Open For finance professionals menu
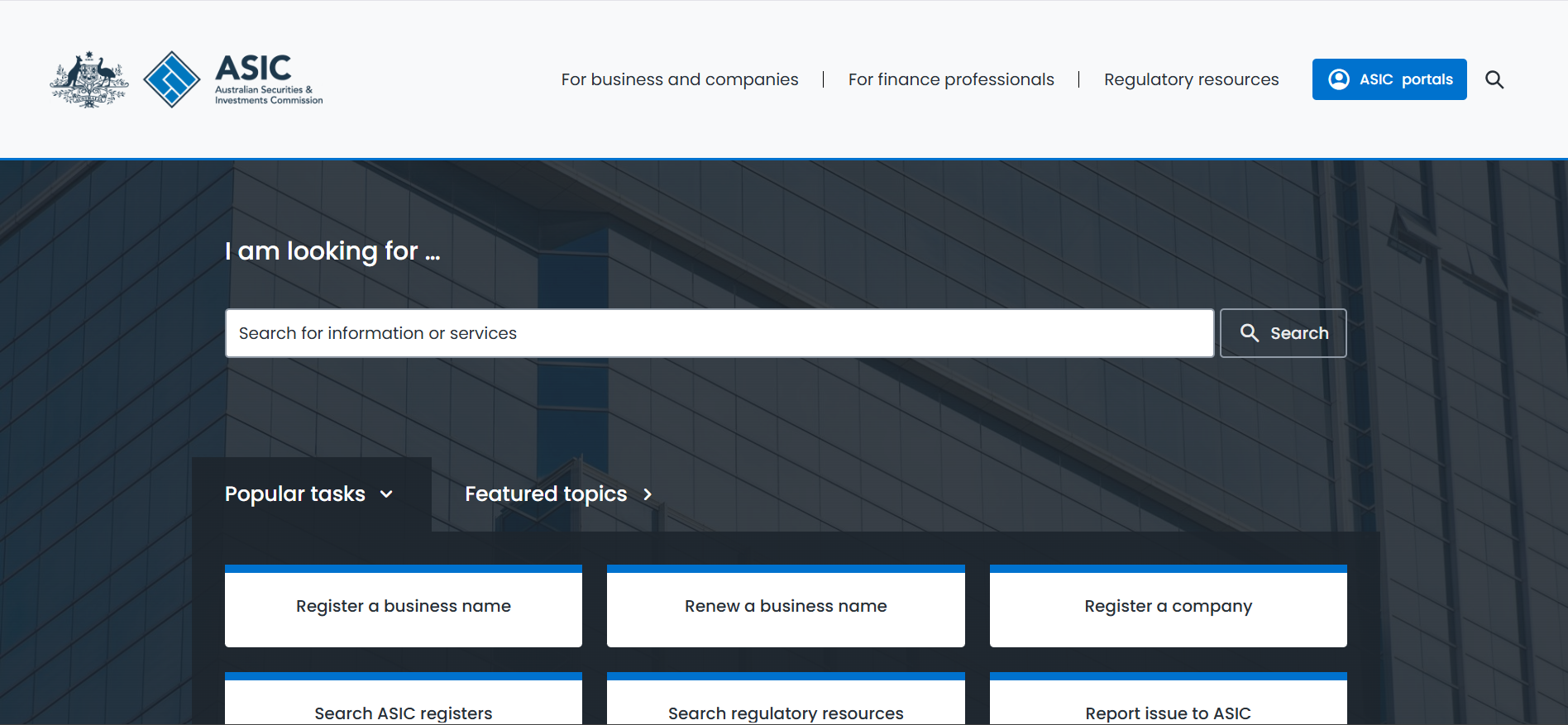Viewport: 1568px width, 725px height. (951, 79)
